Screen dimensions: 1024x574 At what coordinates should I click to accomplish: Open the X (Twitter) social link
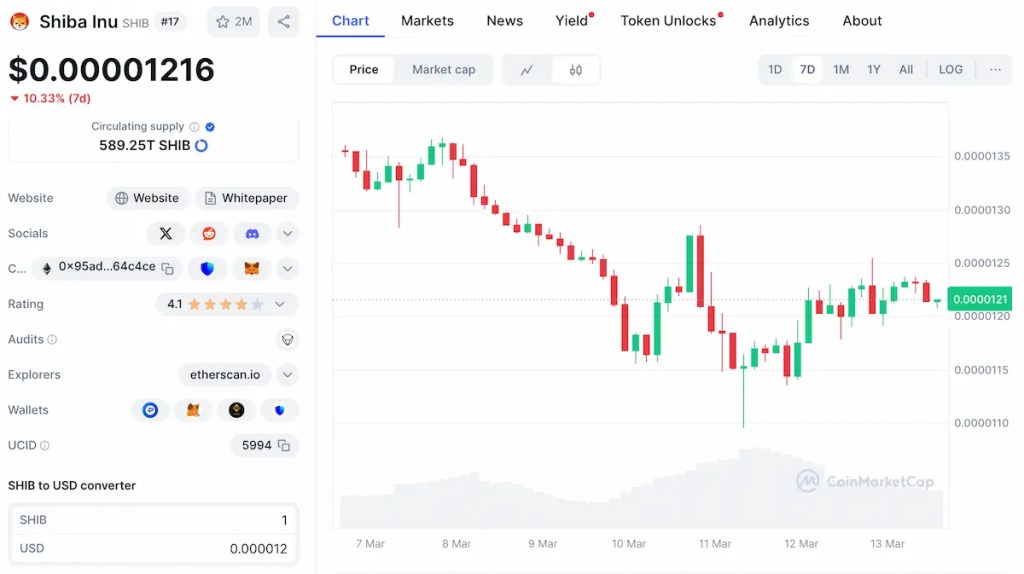tap(166, 233)
